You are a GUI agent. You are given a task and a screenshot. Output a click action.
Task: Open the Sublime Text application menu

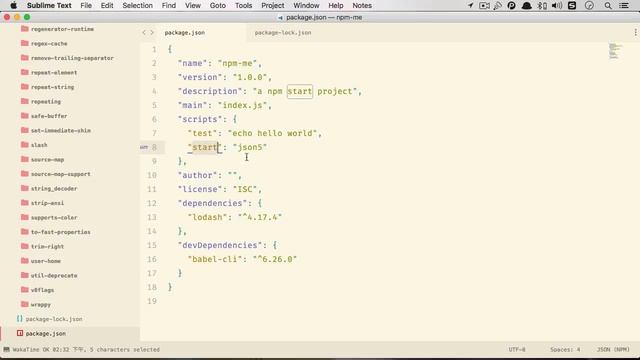coord(49,5)
